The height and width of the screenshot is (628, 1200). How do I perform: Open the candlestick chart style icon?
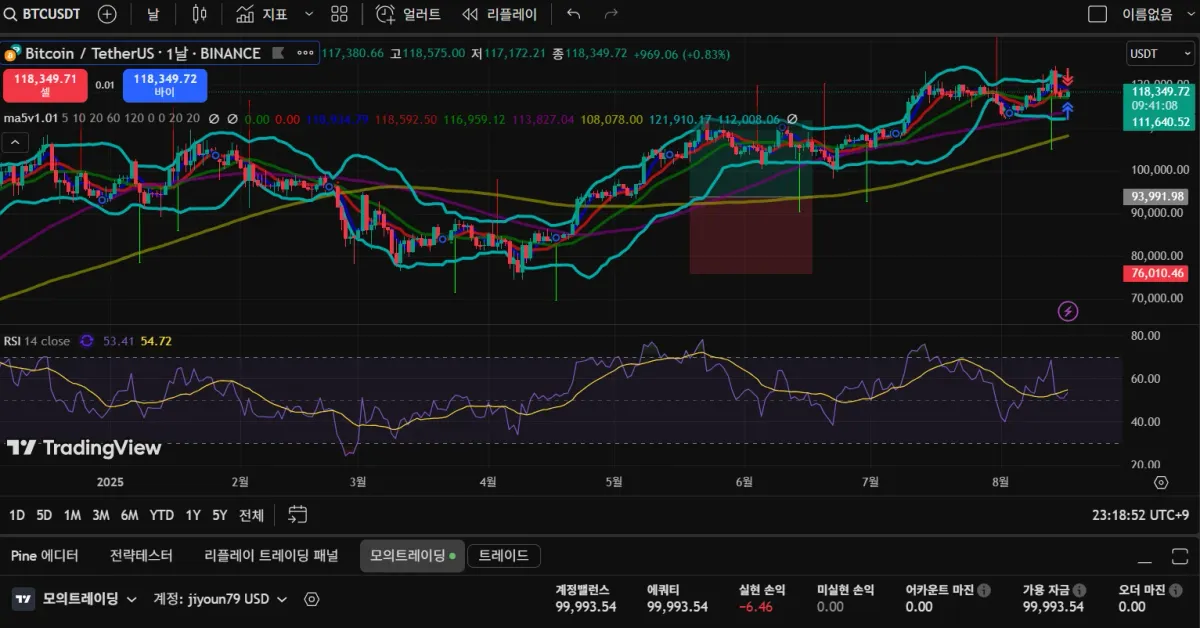pyautogui.click(x=199, y=14)
